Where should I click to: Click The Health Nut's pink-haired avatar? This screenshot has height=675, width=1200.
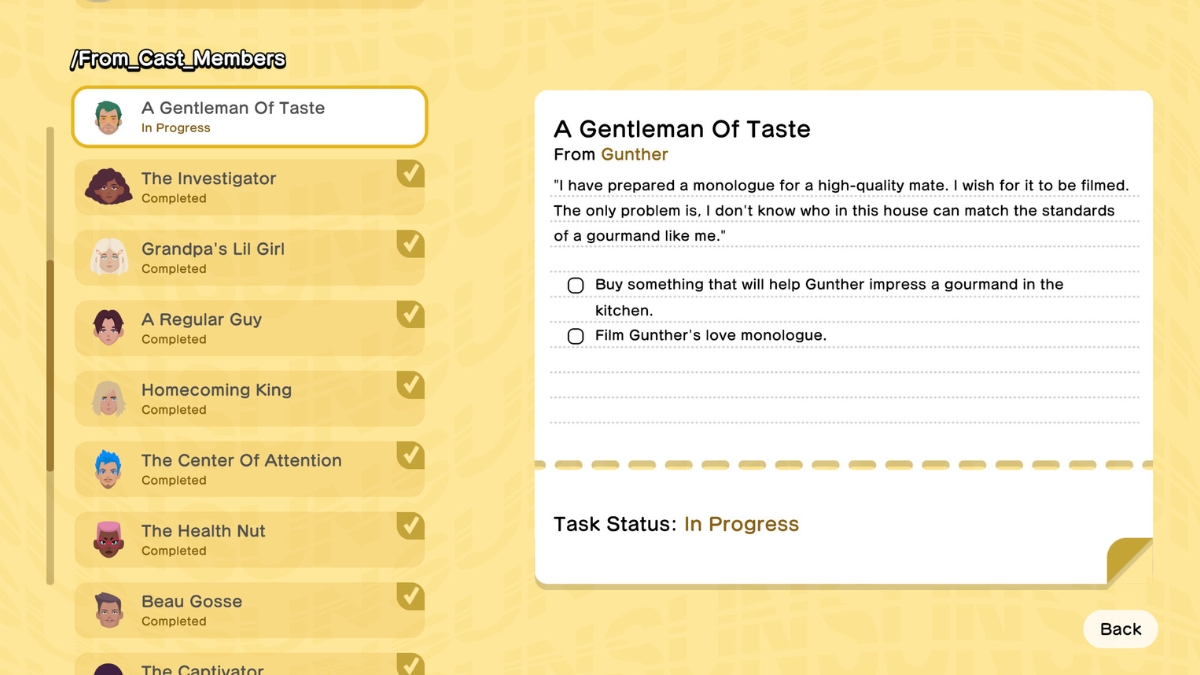[x=108, y=539]
